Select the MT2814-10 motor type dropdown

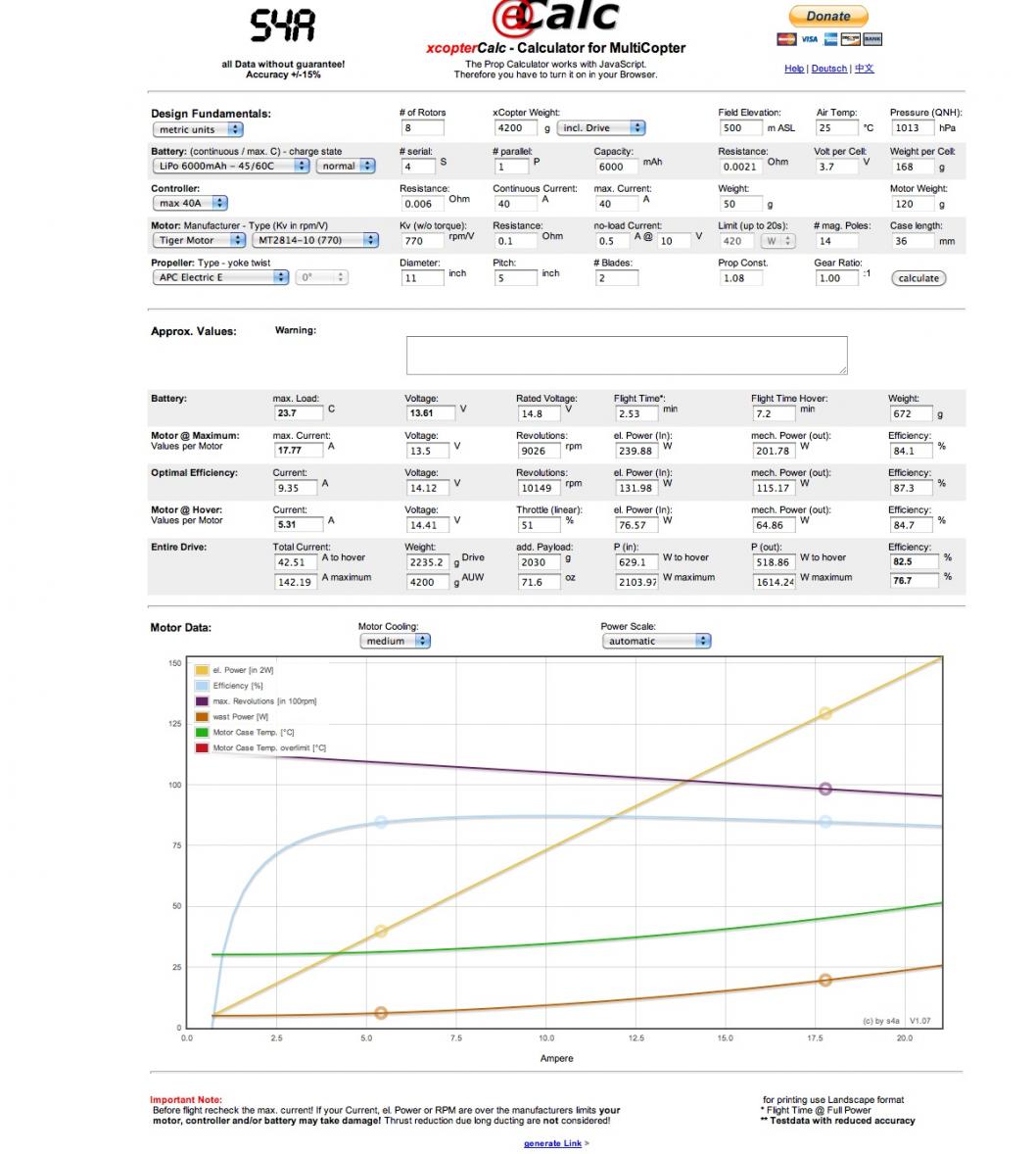(x=314, y=240)
